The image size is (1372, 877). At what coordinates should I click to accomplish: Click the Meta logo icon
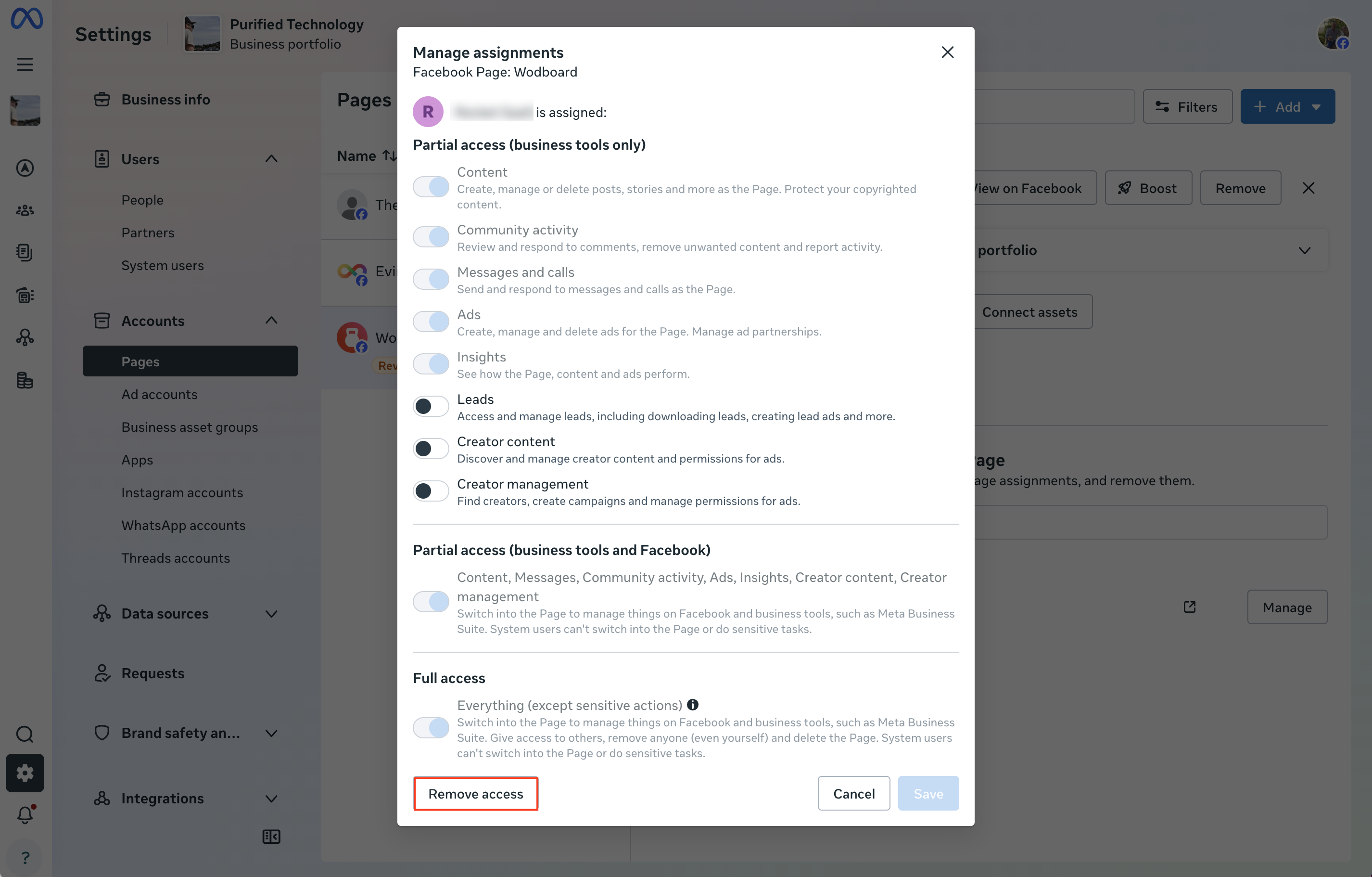26,19
